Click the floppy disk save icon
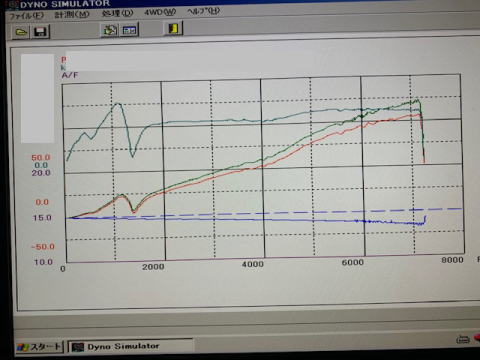Image resolution: width=480 pixels, height=360 pixels. (40, 32)
